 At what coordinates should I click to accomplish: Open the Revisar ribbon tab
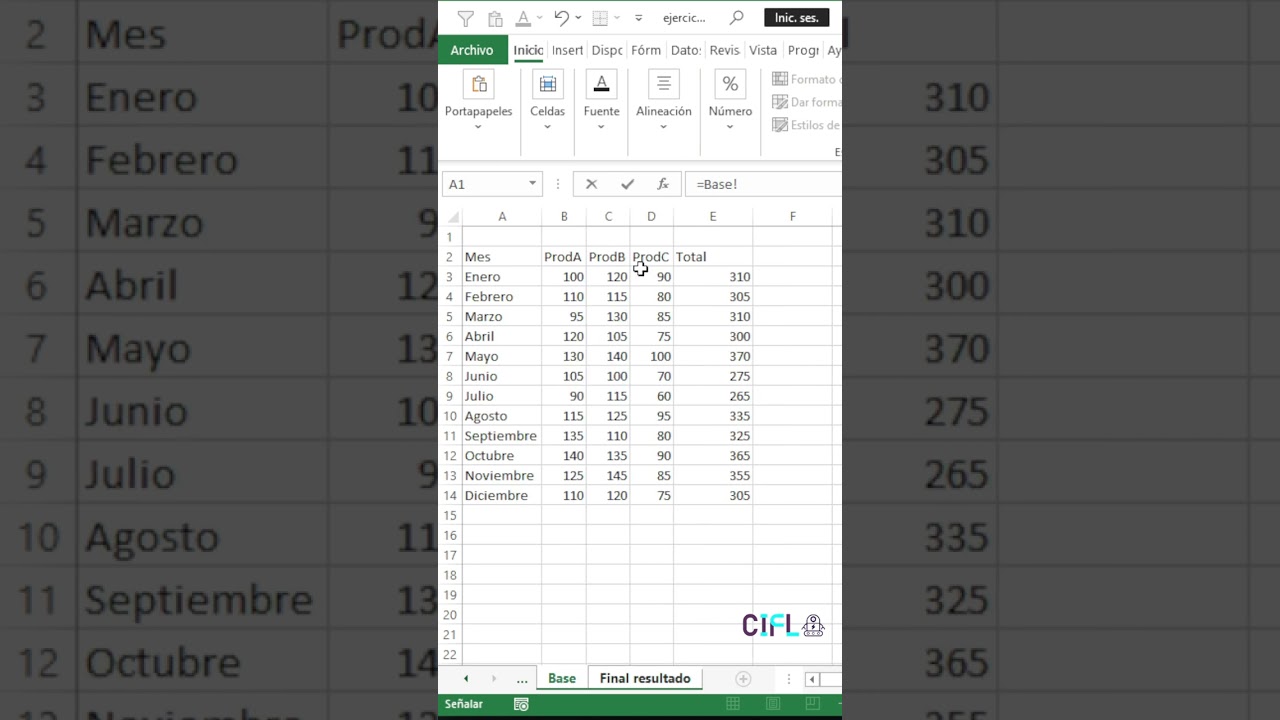(x=724, y=50)
